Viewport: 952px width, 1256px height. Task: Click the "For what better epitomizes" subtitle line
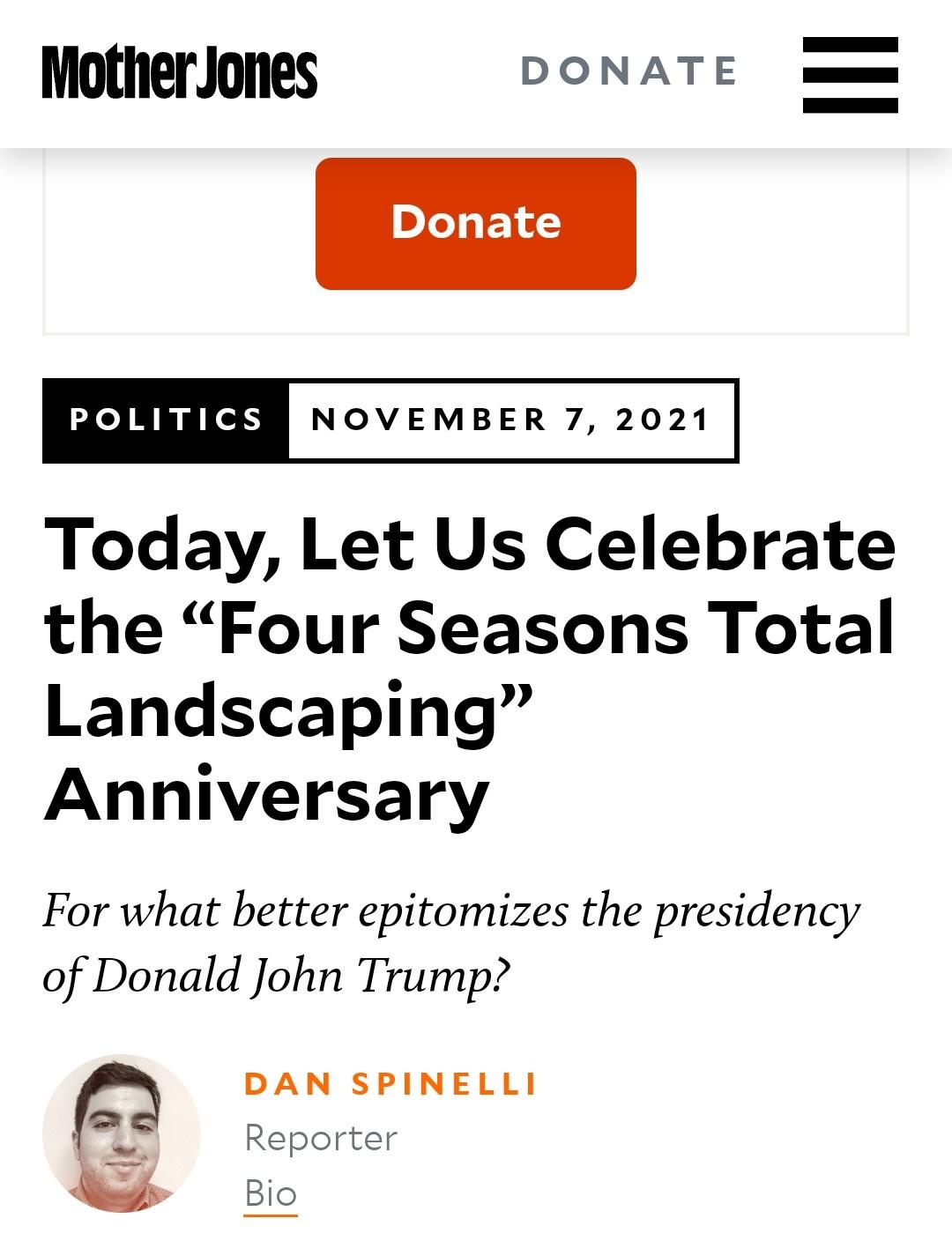305,910
